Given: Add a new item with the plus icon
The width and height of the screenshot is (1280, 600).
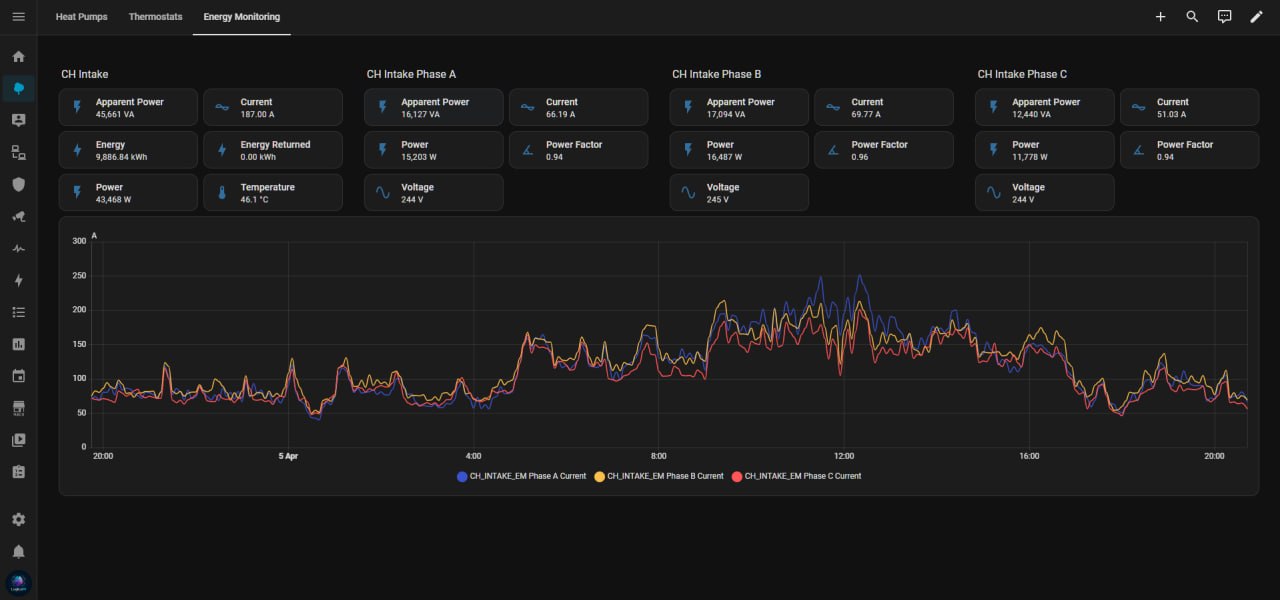Looking at the screenshot, I should click(x=1160, y=16).
